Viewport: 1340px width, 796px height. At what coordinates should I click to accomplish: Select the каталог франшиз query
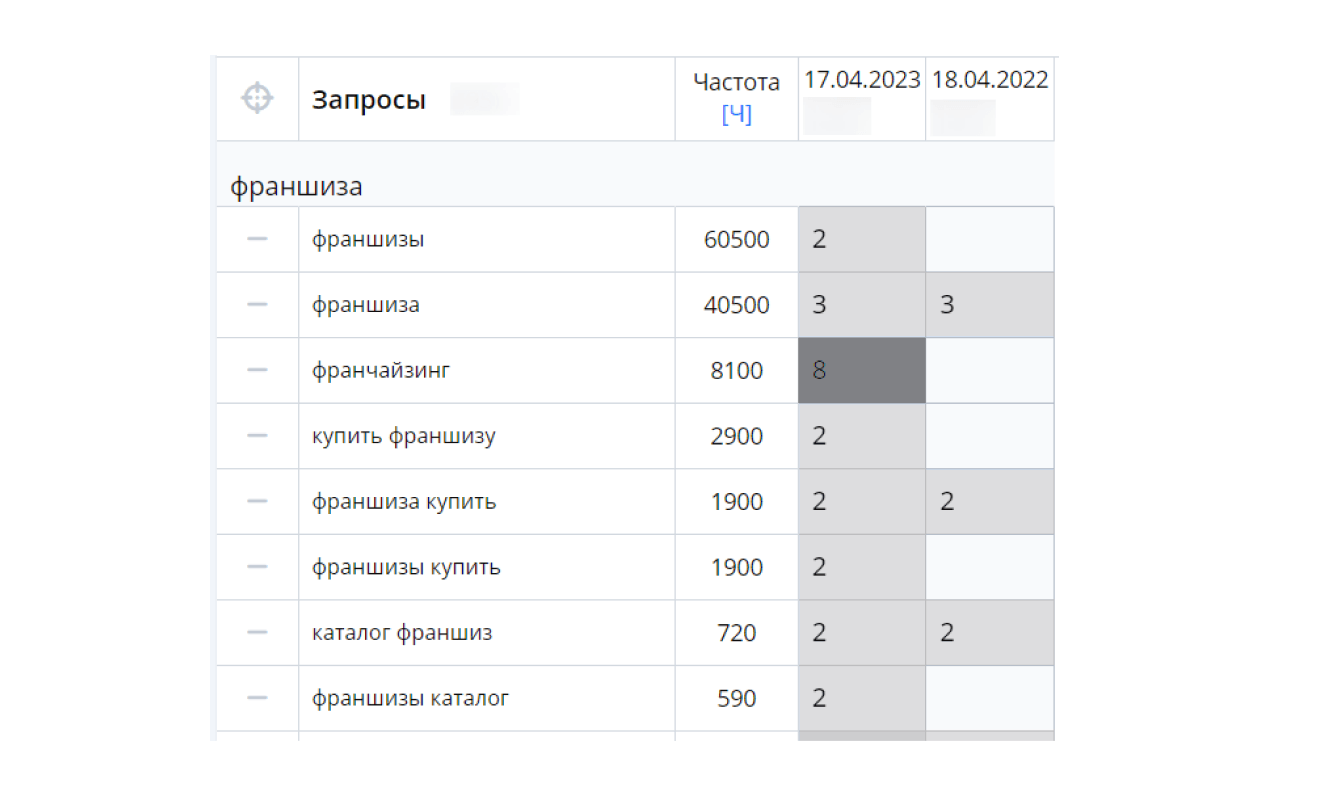[402, 633]
